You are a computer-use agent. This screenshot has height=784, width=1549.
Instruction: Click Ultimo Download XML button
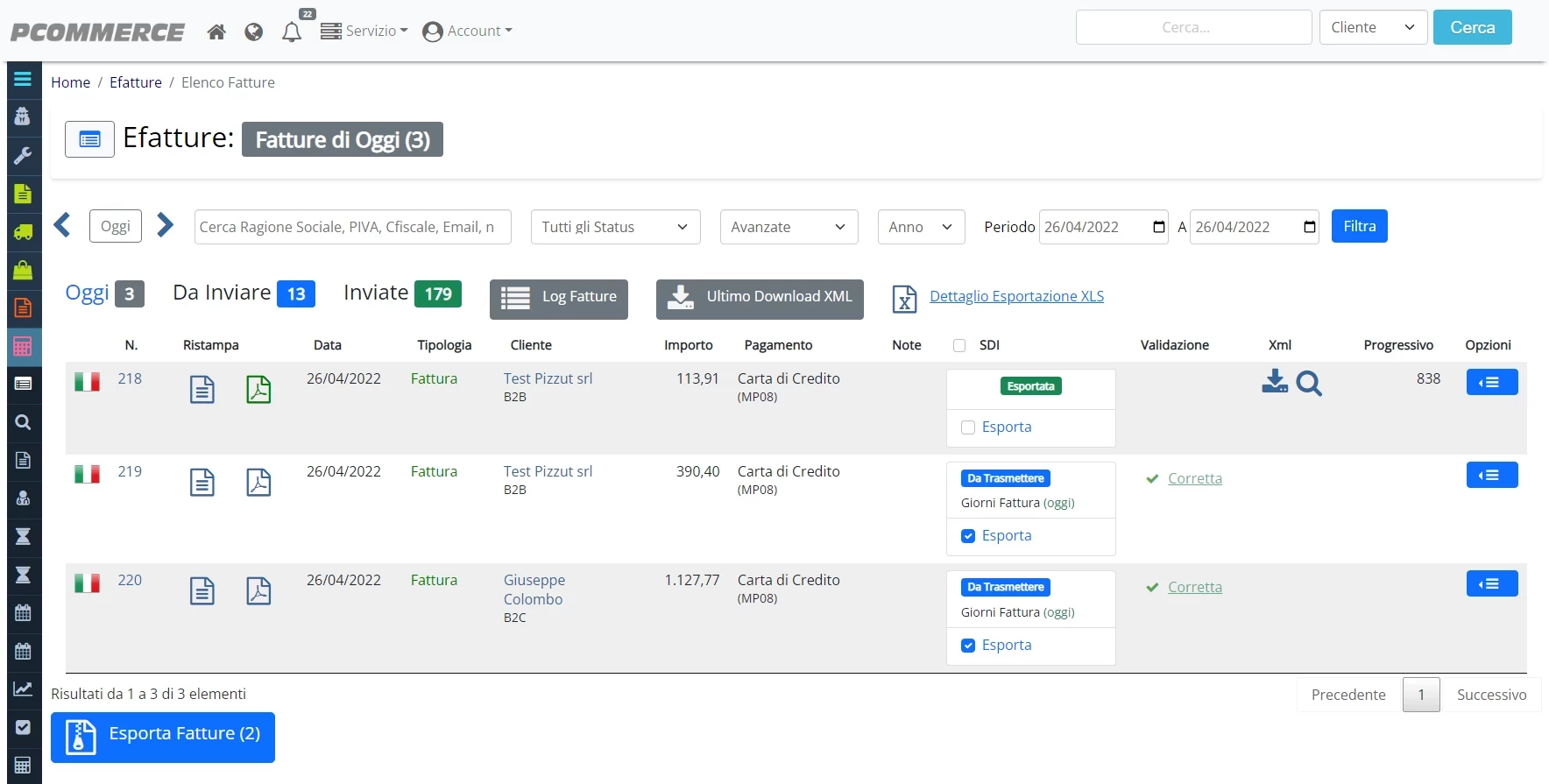pos(760,299)
